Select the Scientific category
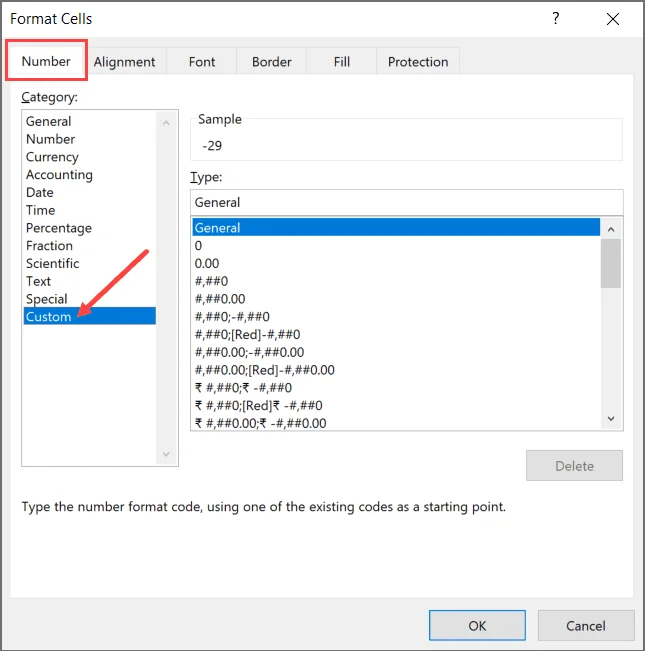Viewport: 645px width, 651px height. (52, 264)
